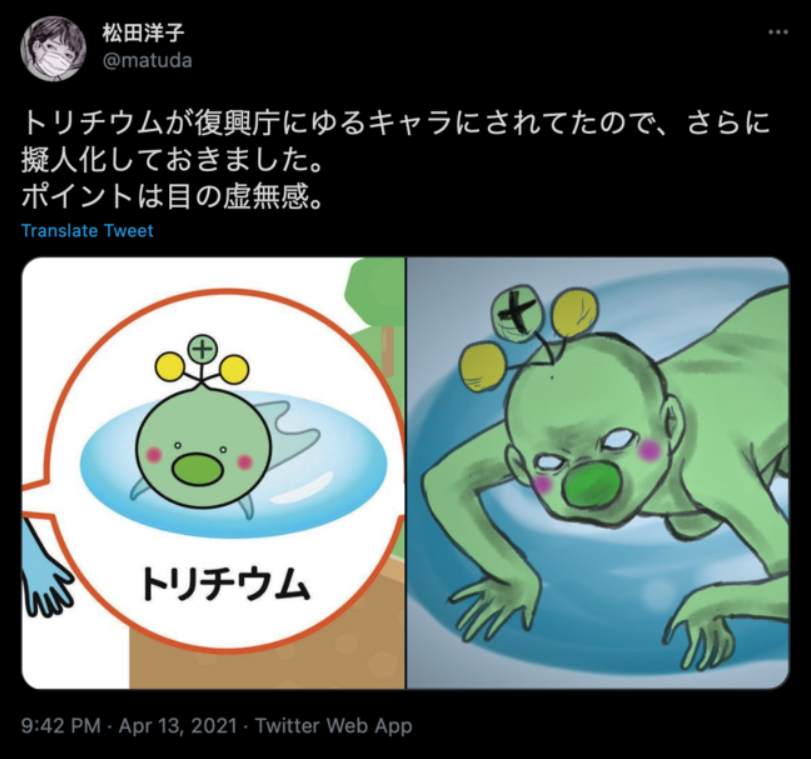Click the Apr 13, 2021 date
The image size is (811, 759).
(x=178, y=725)
